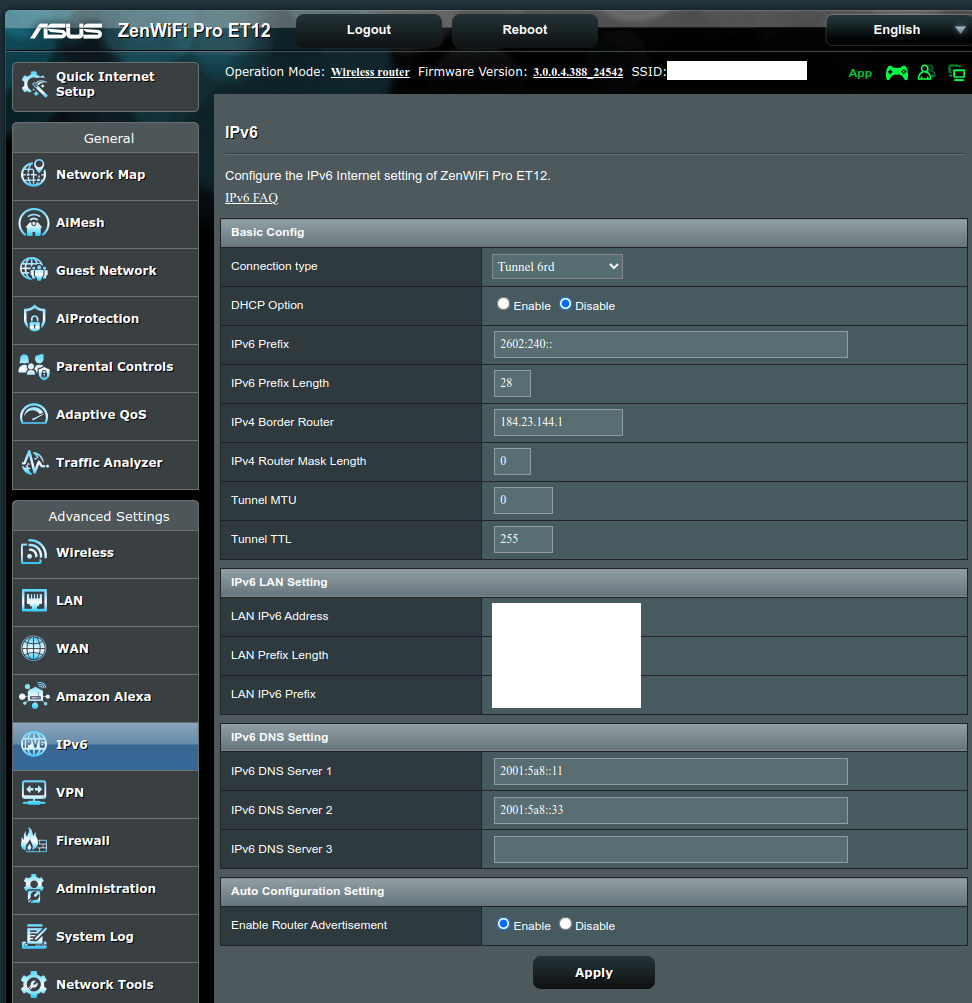Click the VPN monitor icon
Image resolution: width=972 pixels, height=1003 pixels.
coord(34,792)
